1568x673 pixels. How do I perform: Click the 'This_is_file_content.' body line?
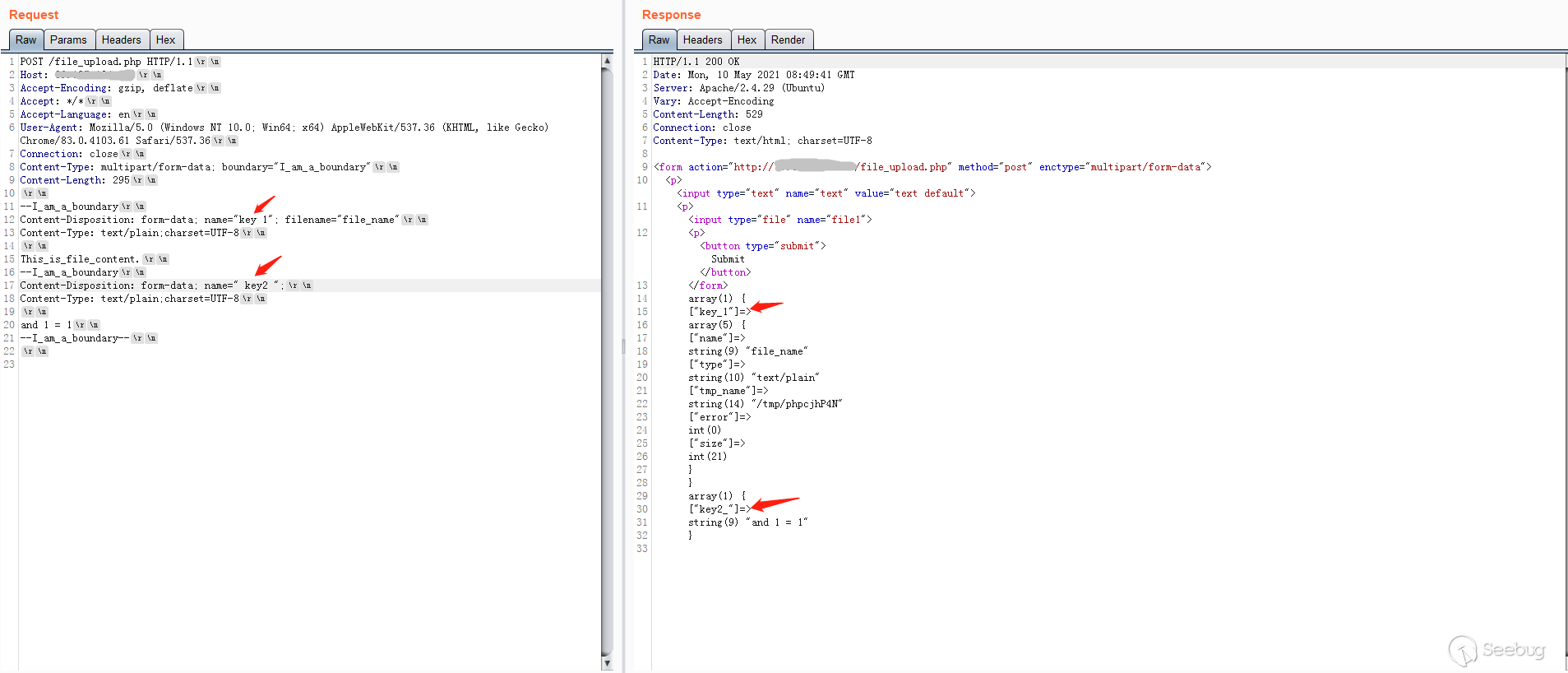80,259
